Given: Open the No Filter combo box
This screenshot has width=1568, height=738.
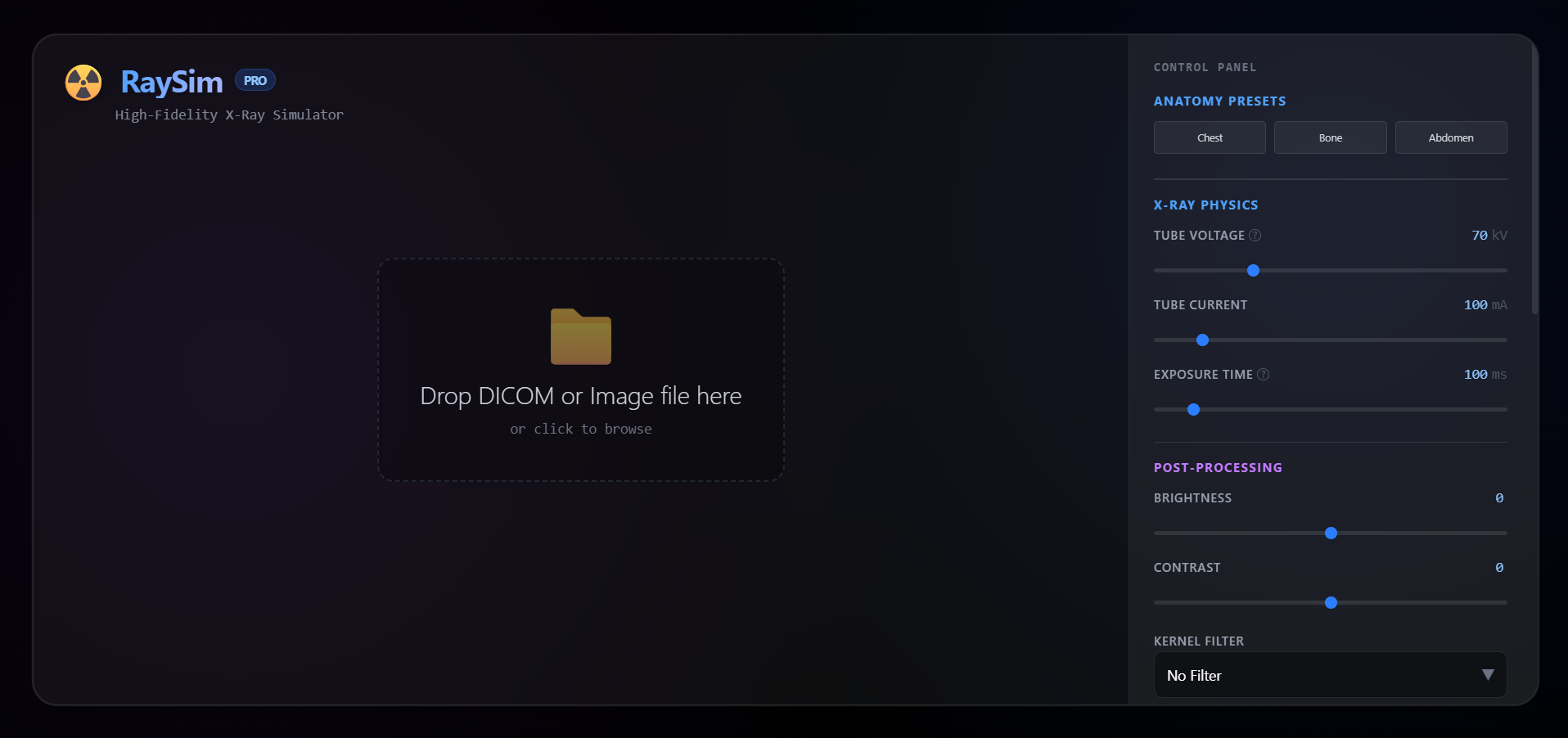Looking at the screenshot, I should point(1331,675).
